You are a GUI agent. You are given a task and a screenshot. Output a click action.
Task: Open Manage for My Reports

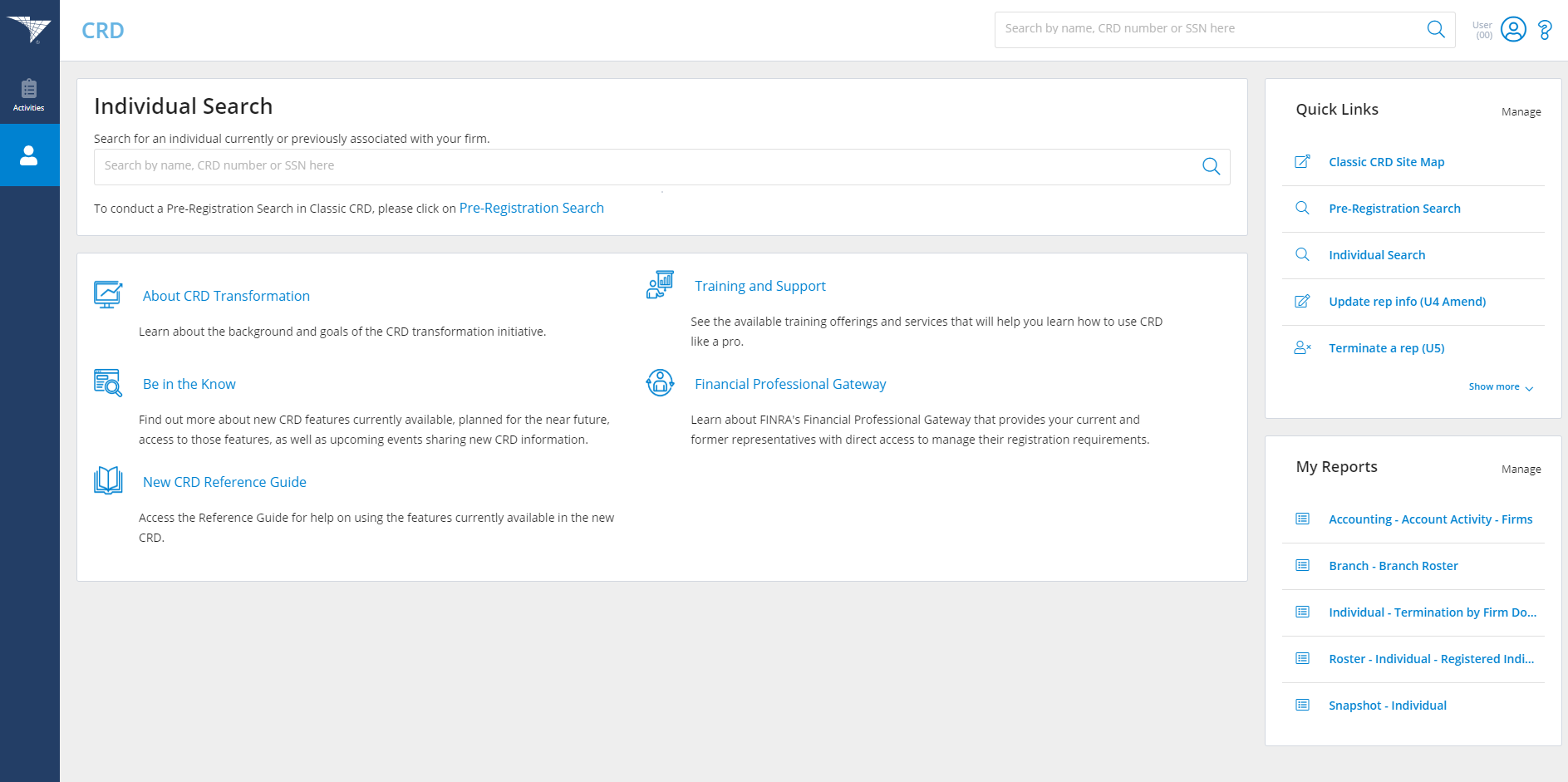[x=1521, y=469]
